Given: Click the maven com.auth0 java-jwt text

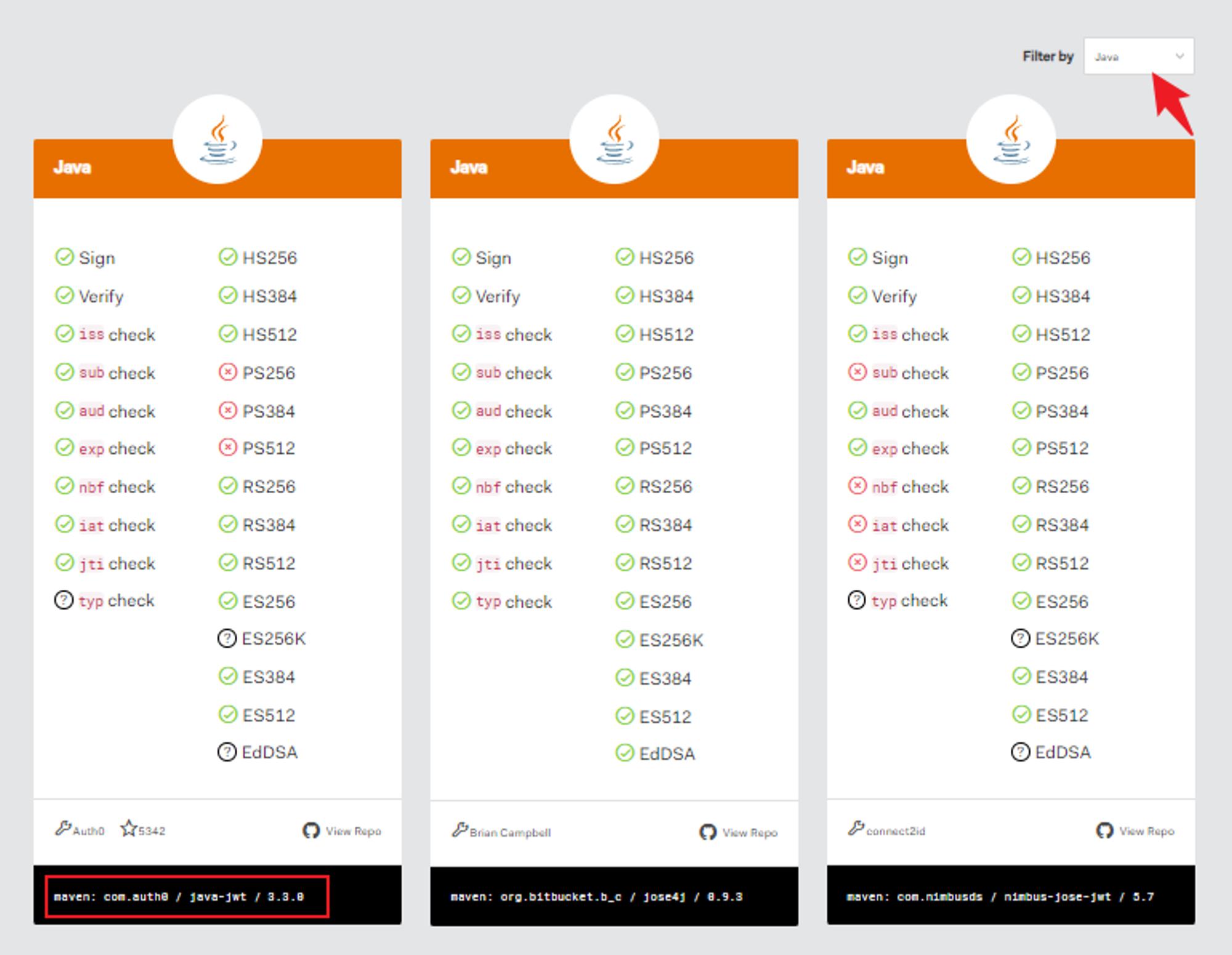Looking at the screenshot, I should tap(179, 897).
